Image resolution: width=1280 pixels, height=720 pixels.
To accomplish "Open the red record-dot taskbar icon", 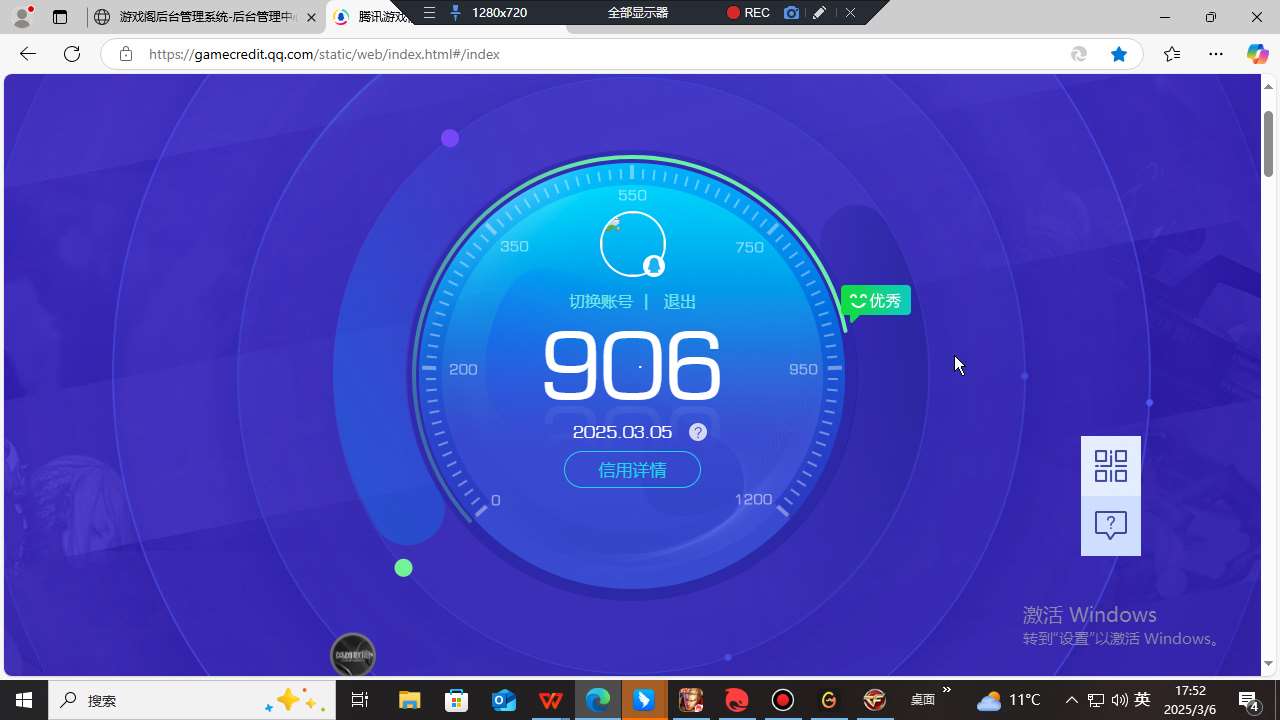I will click(x=783, y=700).
